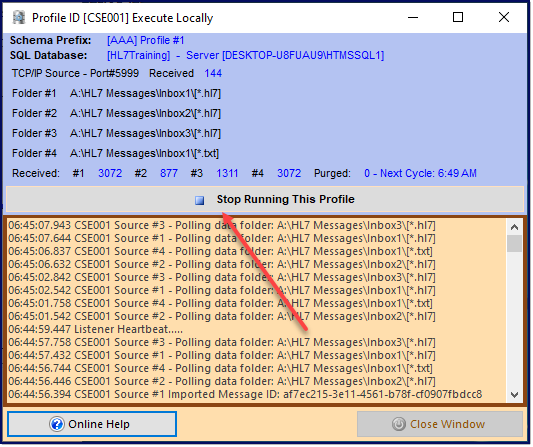Screen dimensions: 533x447
Task: Click the log scrollbar thumb
Action: pos(515,244)
